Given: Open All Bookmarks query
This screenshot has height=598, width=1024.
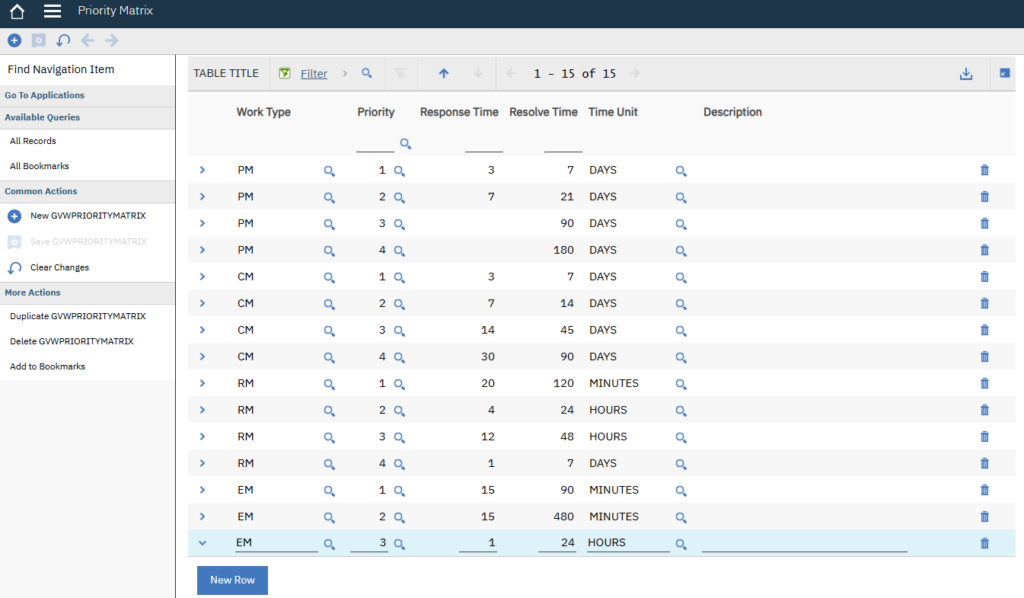Looking at the screenshot, I should (x=39, y=166).
